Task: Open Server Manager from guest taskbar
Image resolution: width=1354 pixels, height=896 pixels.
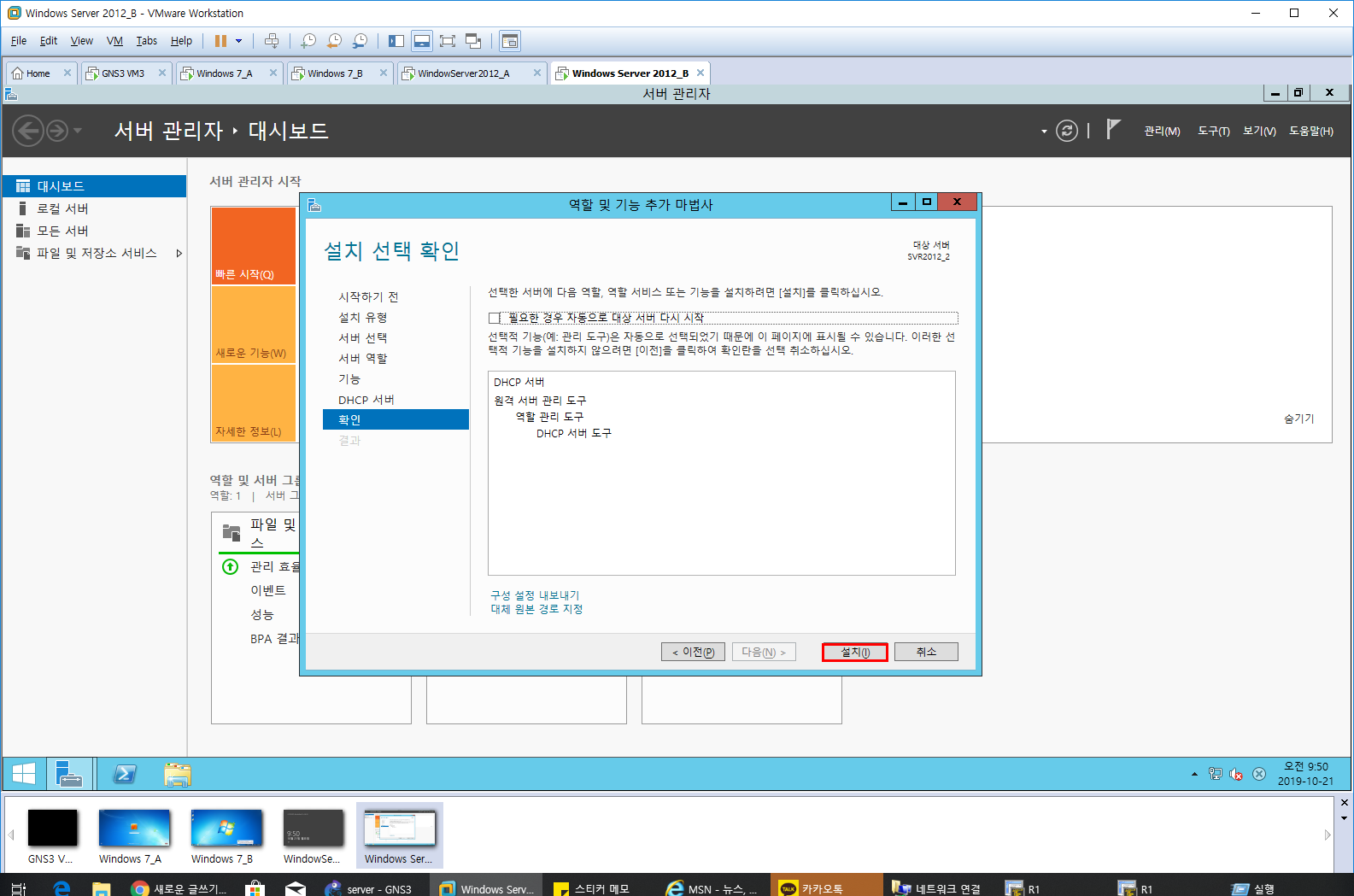Action: point(69,774)
